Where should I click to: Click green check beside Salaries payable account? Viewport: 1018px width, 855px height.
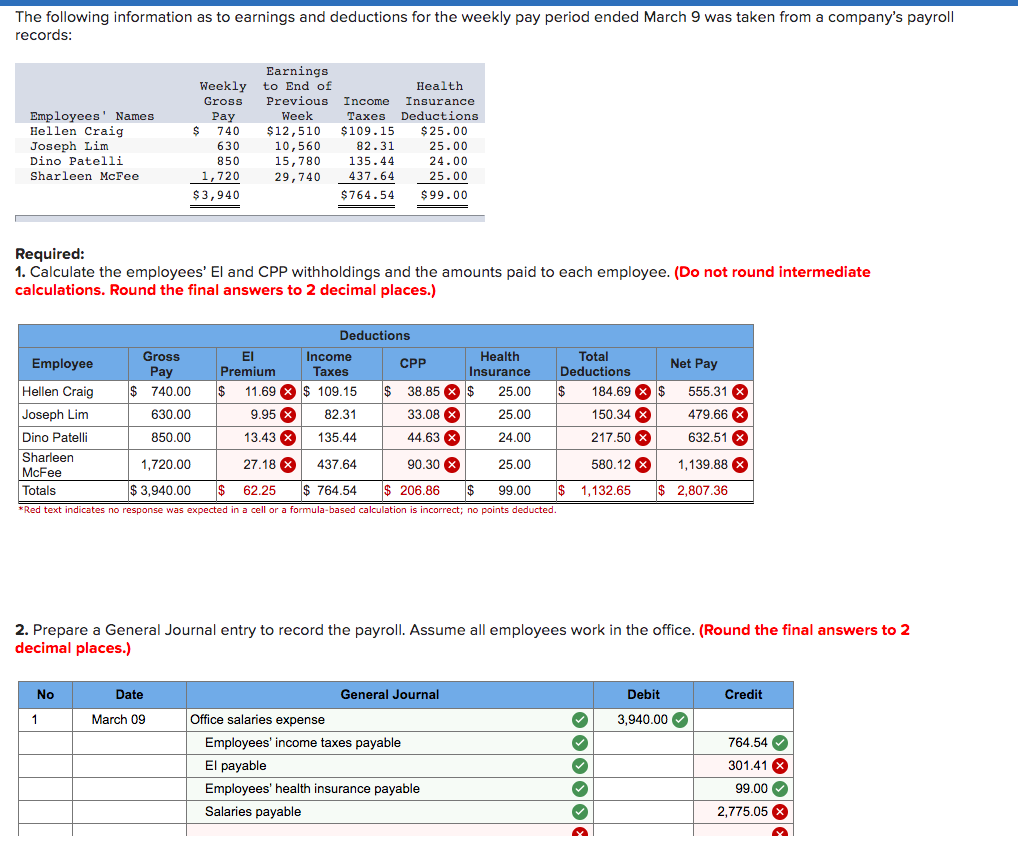tap(580, 812)
